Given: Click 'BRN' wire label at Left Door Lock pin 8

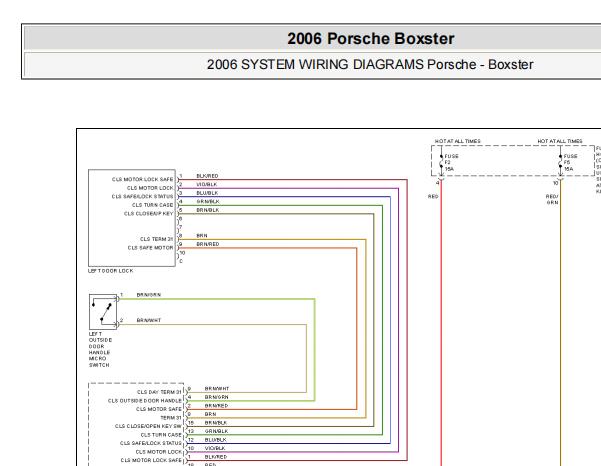Looking at the screenshot, I should (202, 235).
